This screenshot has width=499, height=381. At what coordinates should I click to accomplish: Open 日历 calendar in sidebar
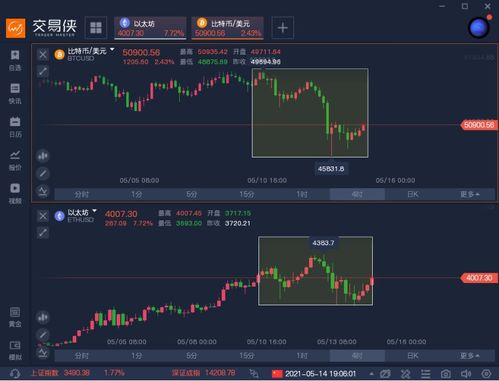[15, 127]
